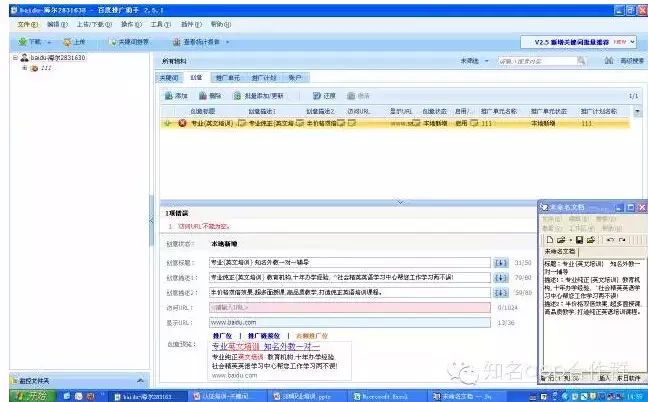Open the 操作 menu
Image resolution: width=648 pixels, height=402 pixels.
131,24
